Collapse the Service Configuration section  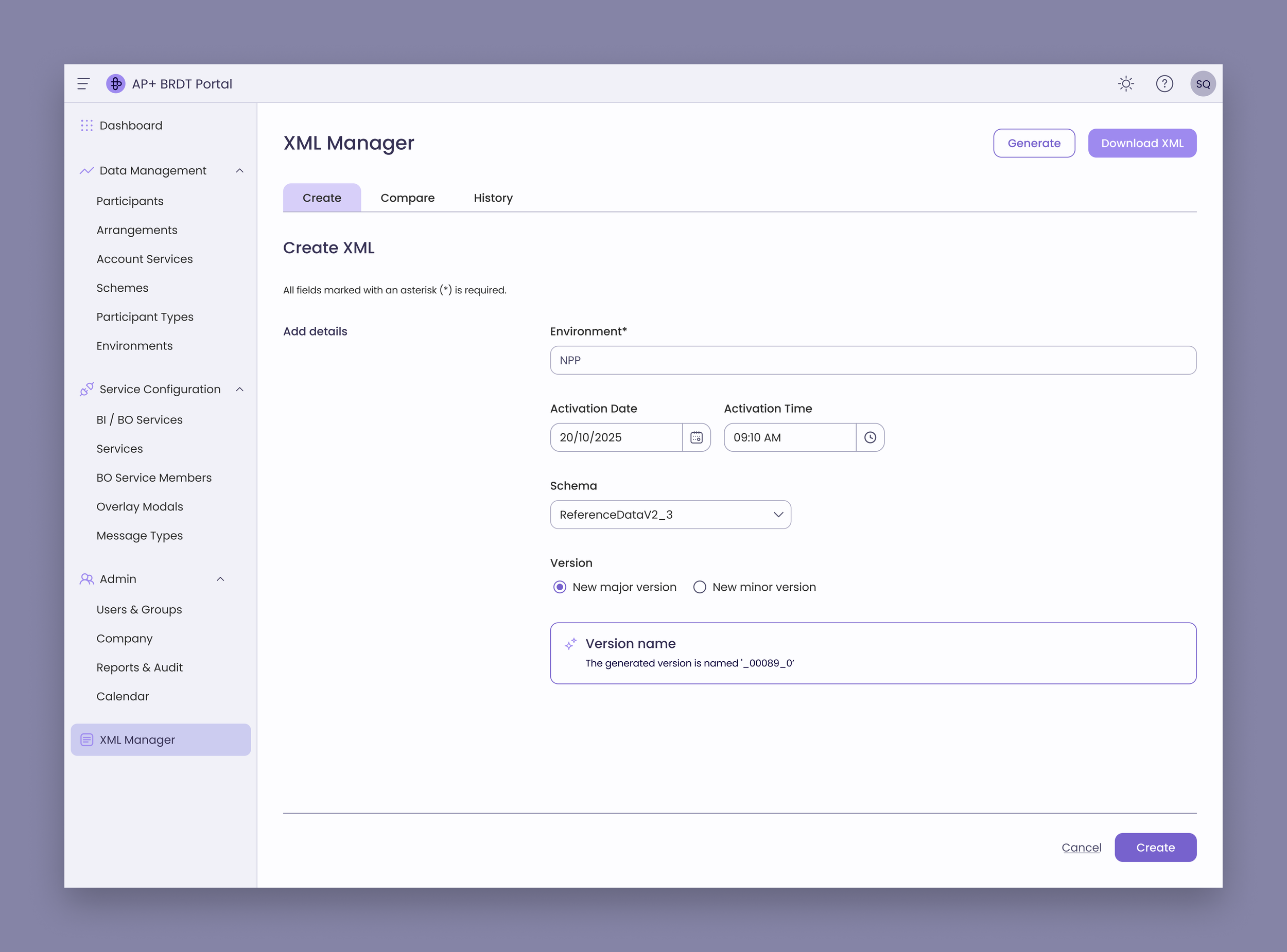coord(240,390)
